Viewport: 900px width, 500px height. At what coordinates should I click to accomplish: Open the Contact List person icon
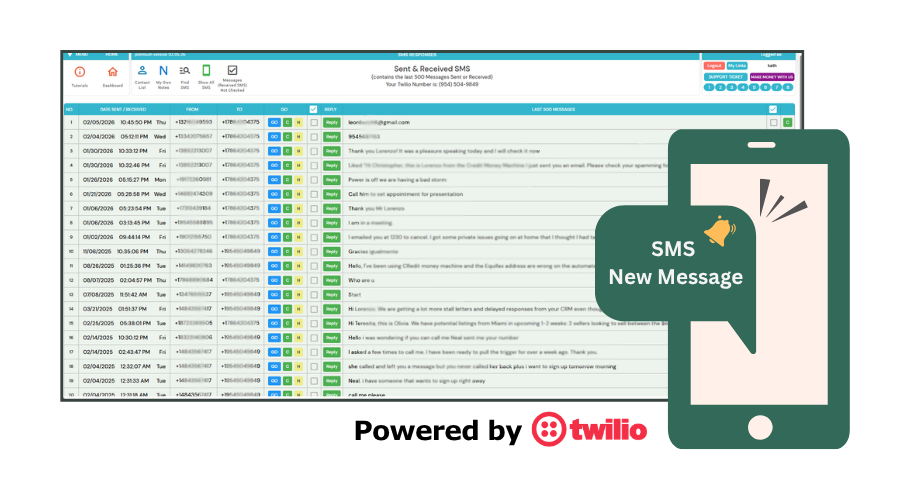(x=142, y=71)
